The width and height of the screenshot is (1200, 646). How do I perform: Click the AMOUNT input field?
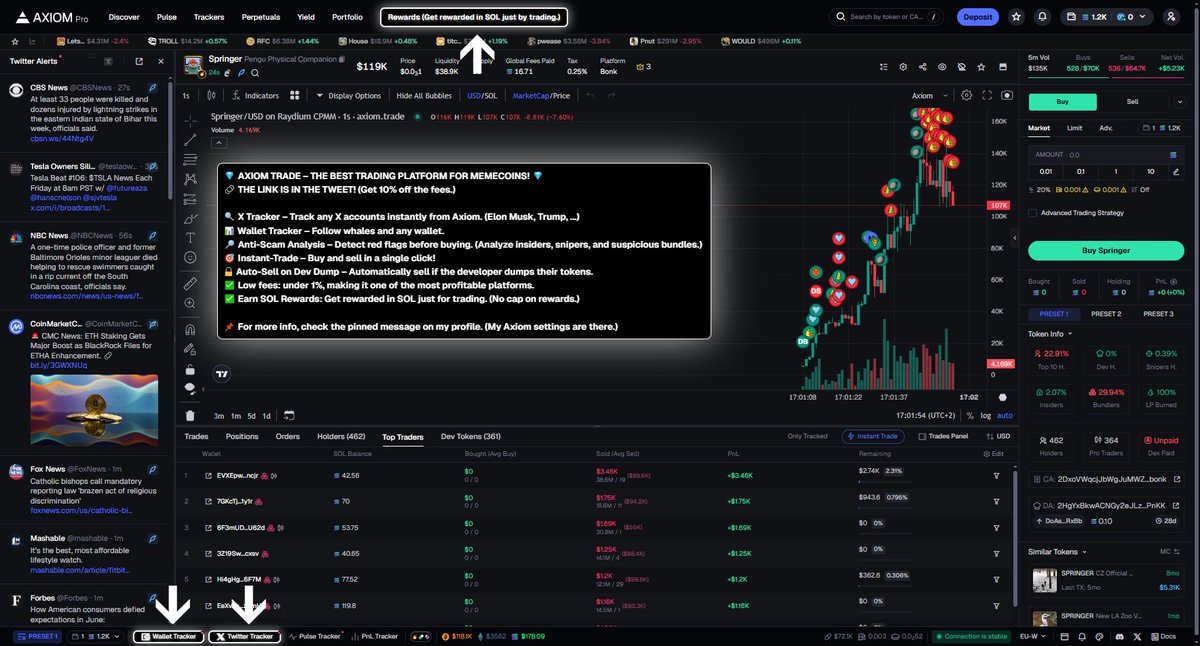[x=1106, y=155]
